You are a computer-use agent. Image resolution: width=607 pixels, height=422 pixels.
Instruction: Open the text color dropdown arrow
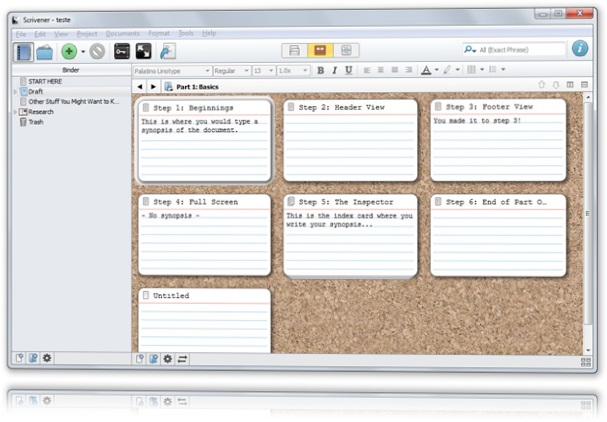point(437,70)
